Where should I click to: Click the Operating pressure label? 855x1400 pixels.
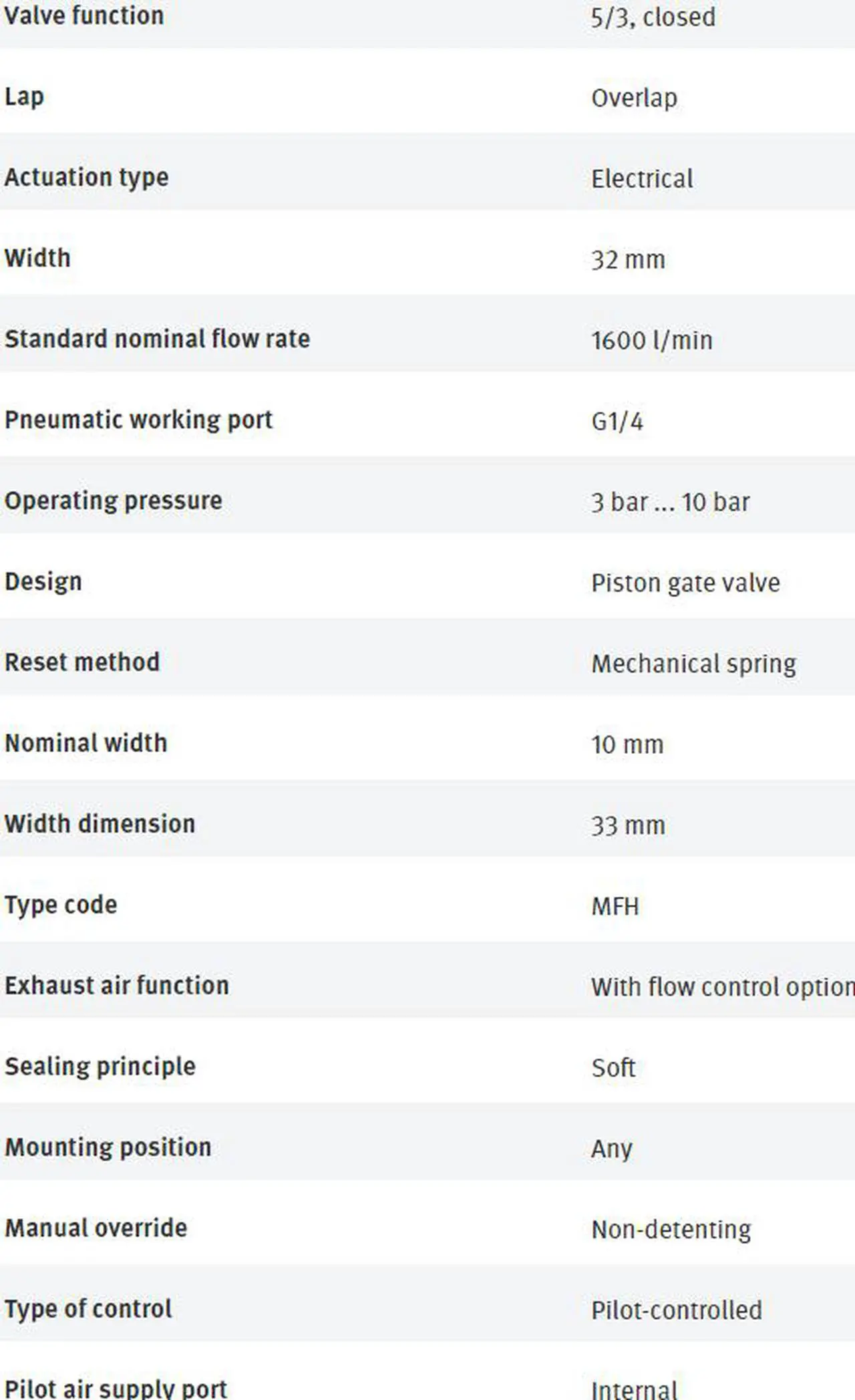(x=113, y=501)
